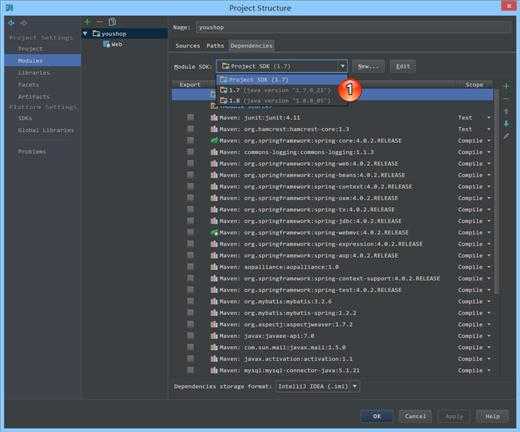Viewport: 520px width, 432px height.
Task: Tick the export checkbox for spring-beans
Action: coord(190,175)
